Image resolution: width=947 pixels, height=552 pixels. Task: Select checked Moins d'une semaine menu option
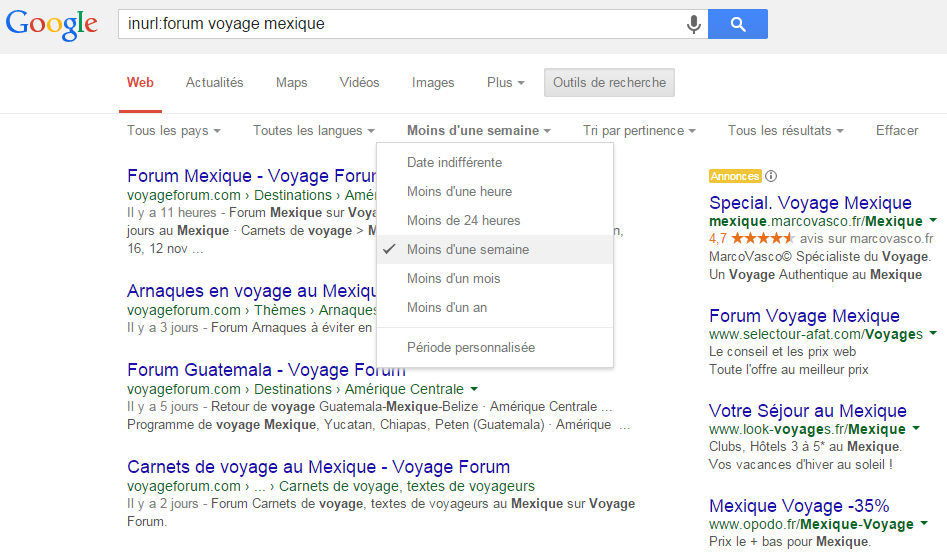tap(495, 249)
